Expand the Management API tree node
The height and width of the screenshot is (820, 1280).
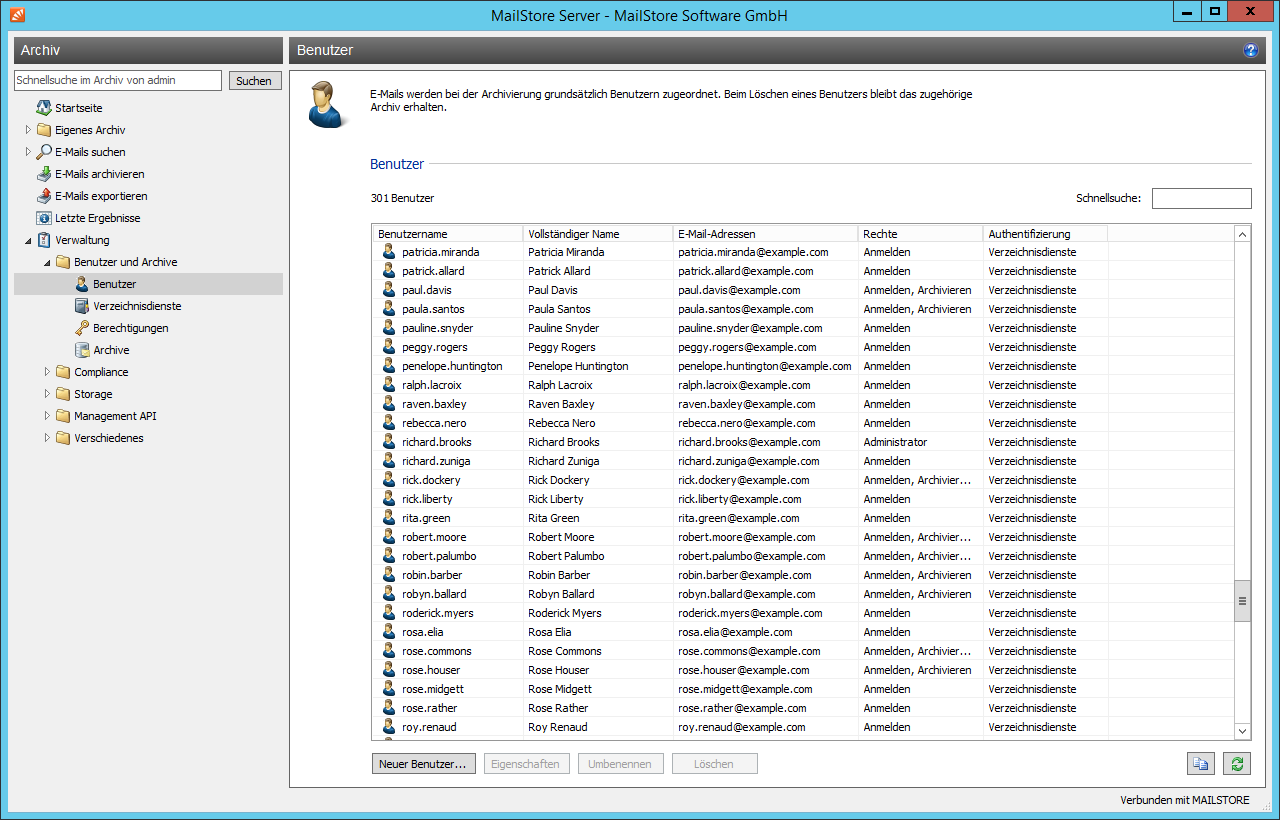47,416
